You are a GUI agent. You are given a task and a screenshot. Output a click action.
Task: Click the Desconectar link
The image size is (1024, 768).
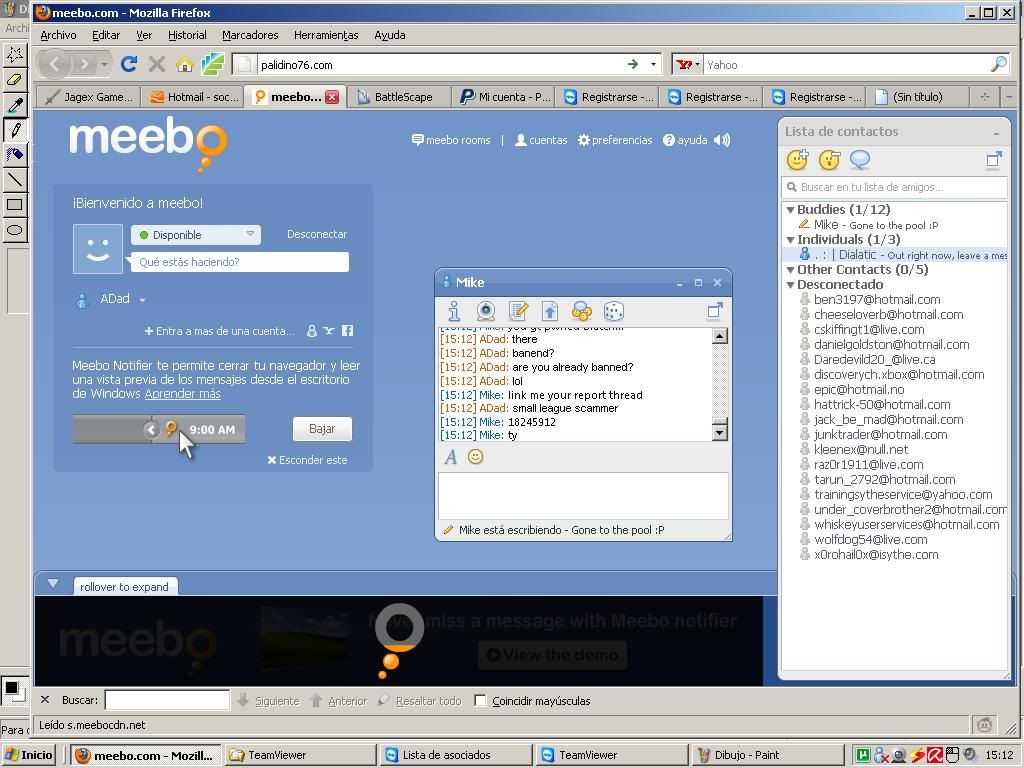coord(317,234)
